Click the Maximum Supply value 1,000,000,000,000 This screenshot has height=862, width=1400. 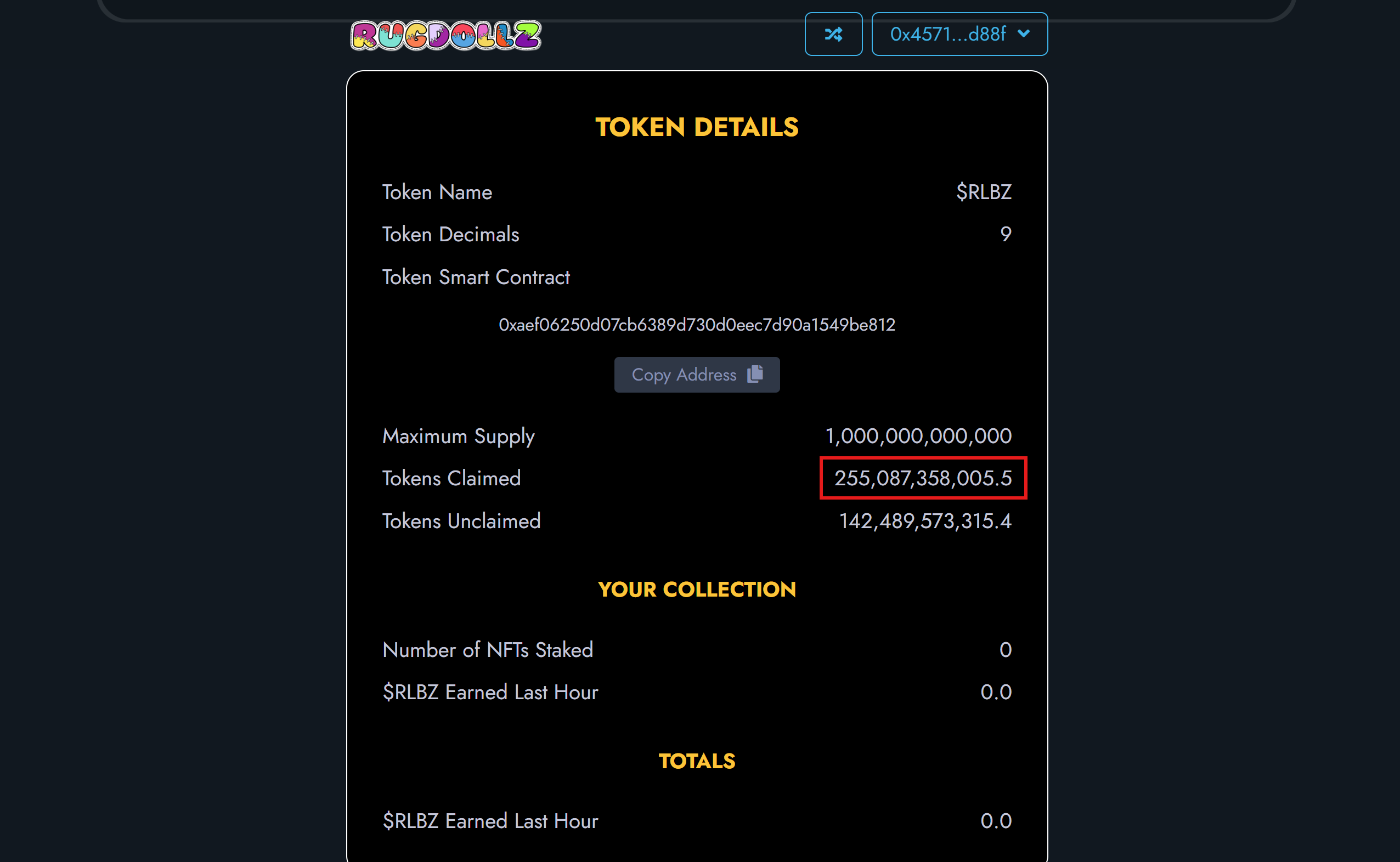918,435
